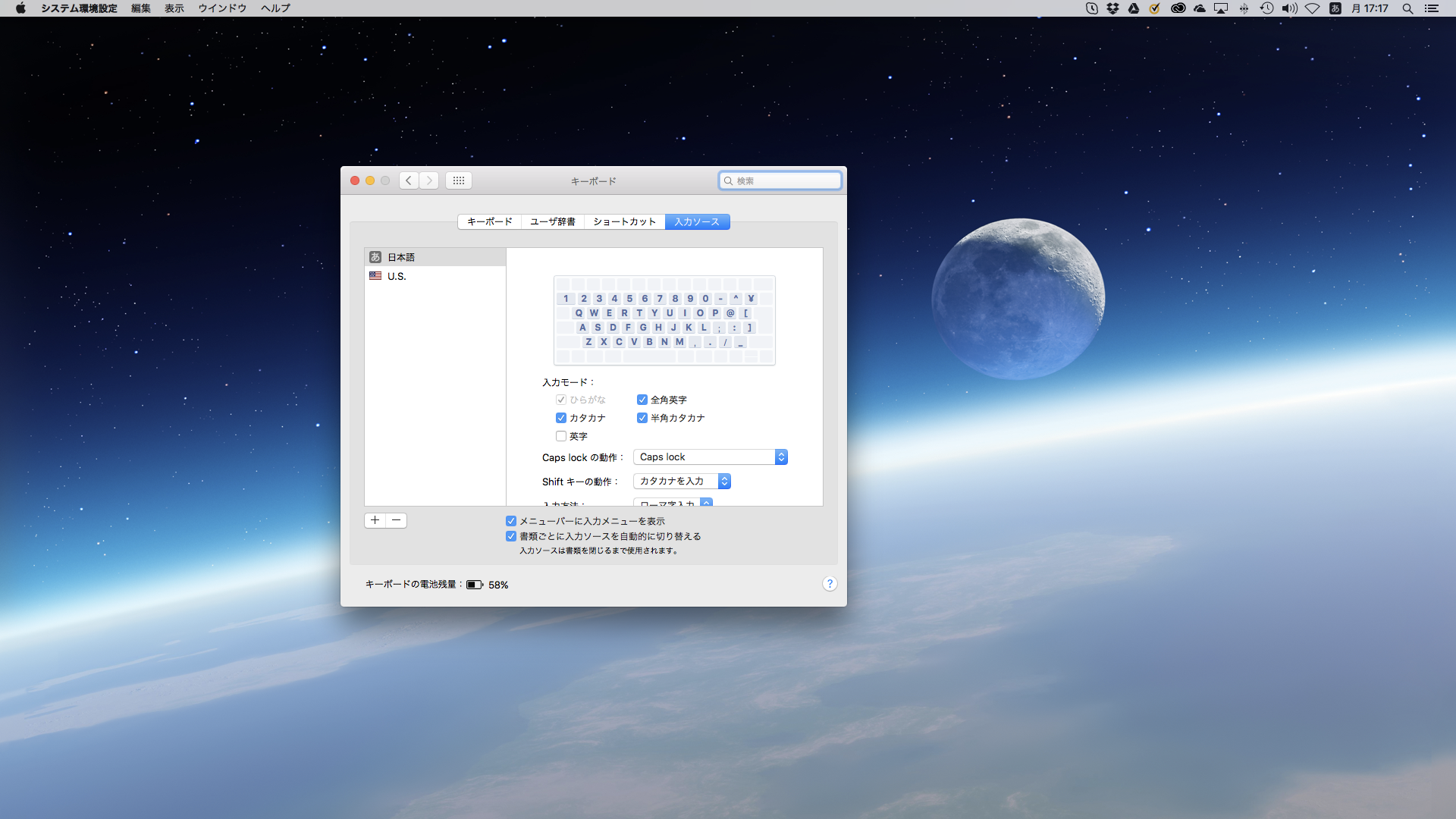Viewport: 1456px width, 819px height.
Task: Click the volume icon in menu bar
Action: click(1289, 8)
